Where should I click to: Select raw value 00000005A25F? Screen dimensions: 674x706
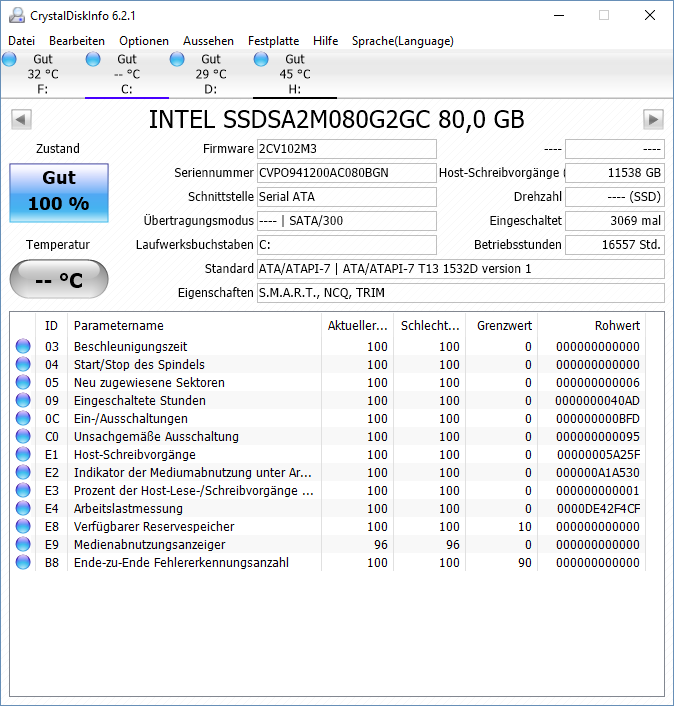(x=598, y=455)
